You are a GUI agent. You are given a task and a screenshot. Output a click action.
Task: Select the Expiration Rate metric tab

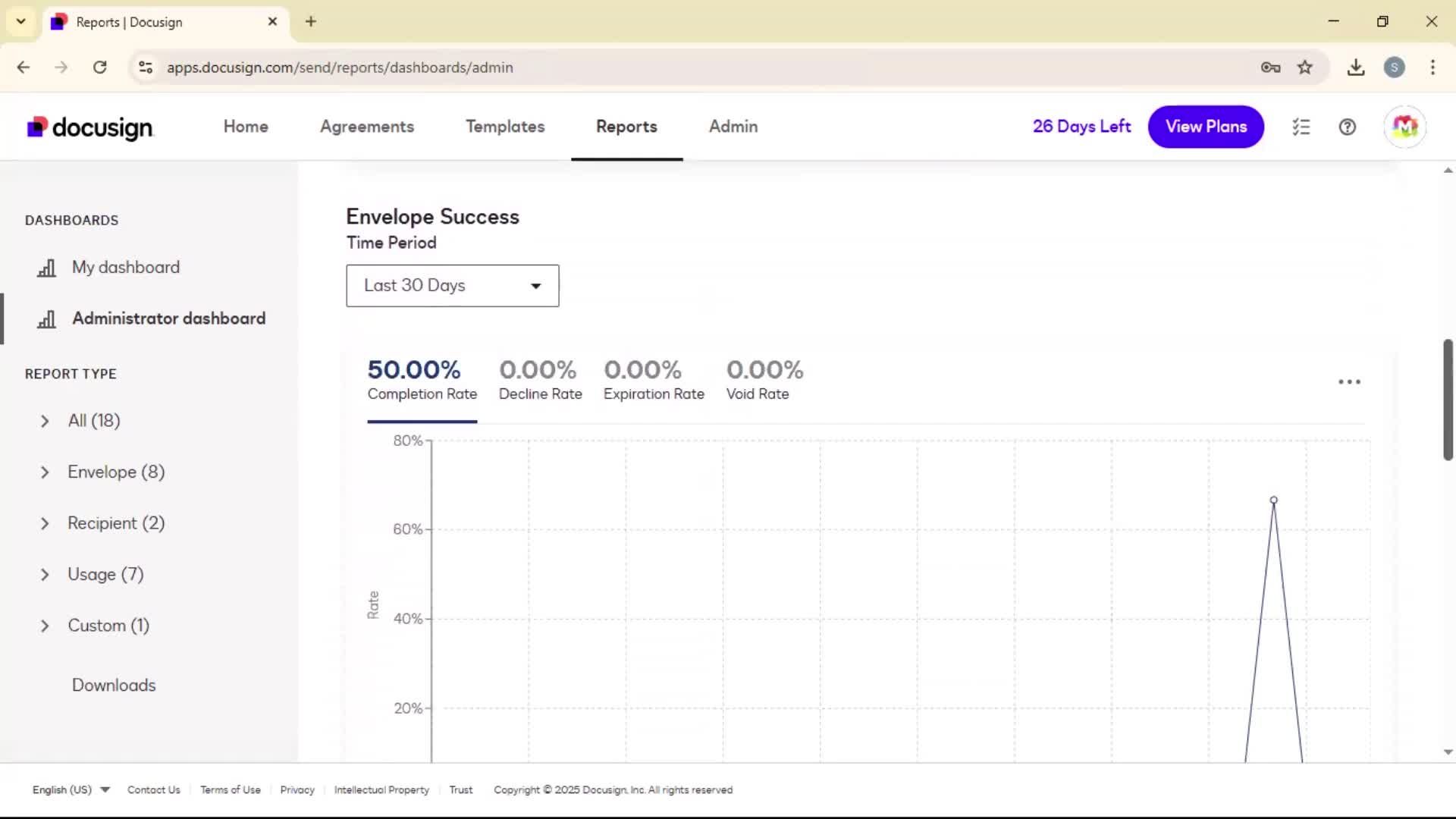click(x=654, y=380)
